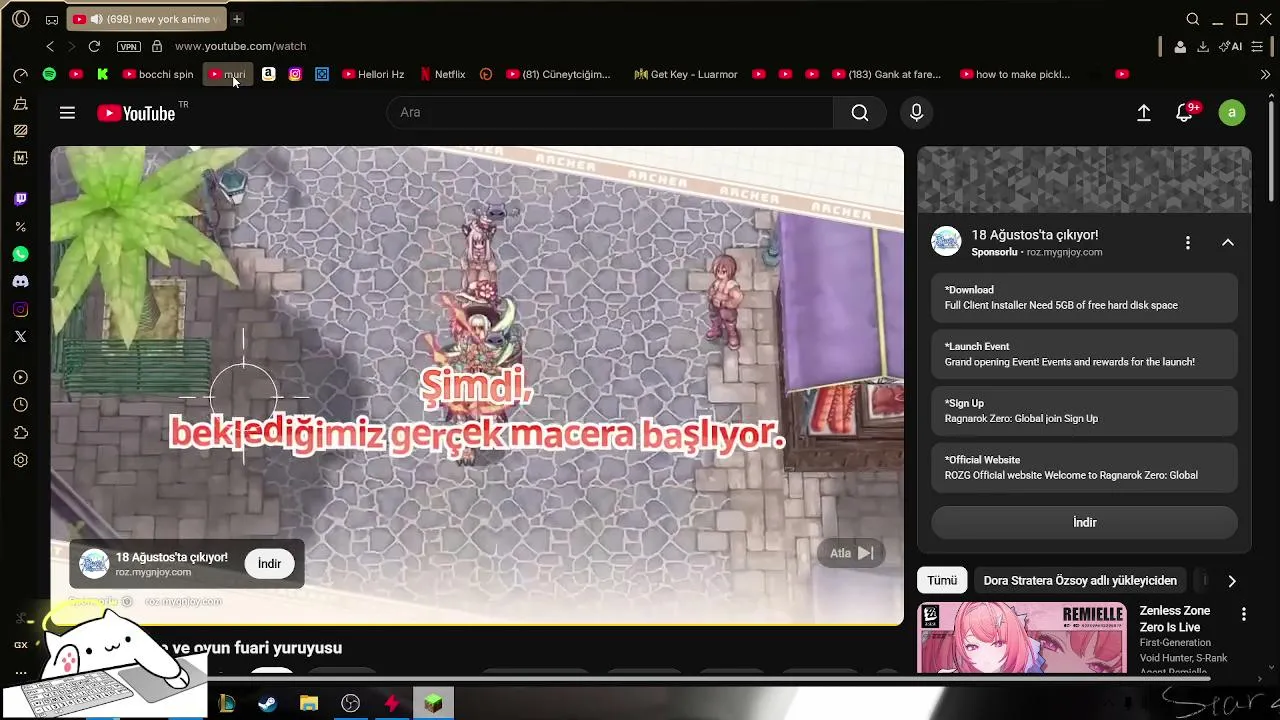This screenshot has width=1280, height=720.
Task: Open OBS Studio from the taskbar
Action: pos(350,704)
